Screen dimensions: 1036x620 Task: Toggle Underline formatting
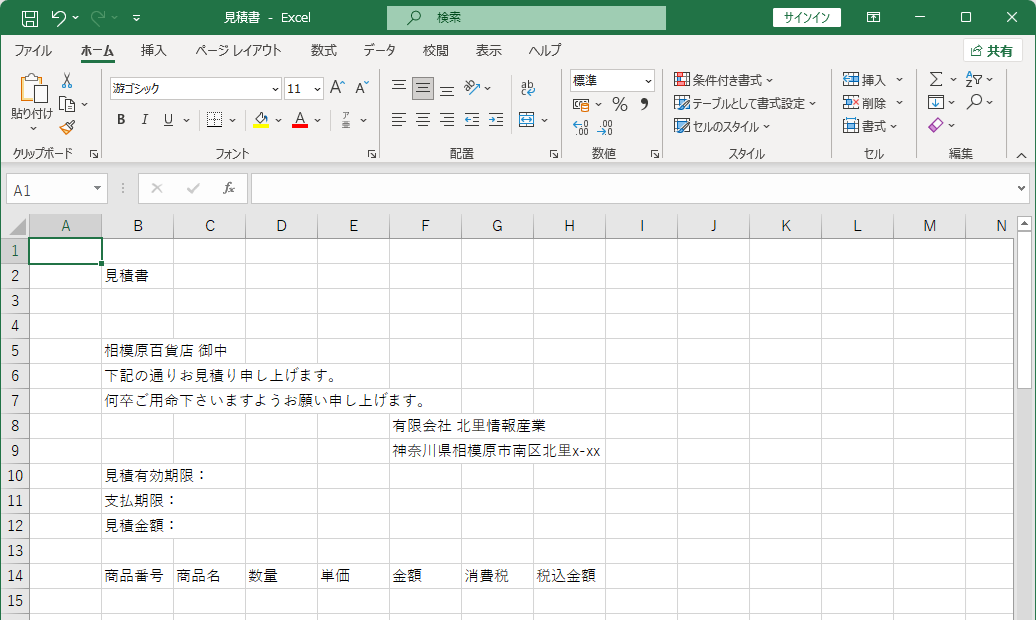click(168, 120)
